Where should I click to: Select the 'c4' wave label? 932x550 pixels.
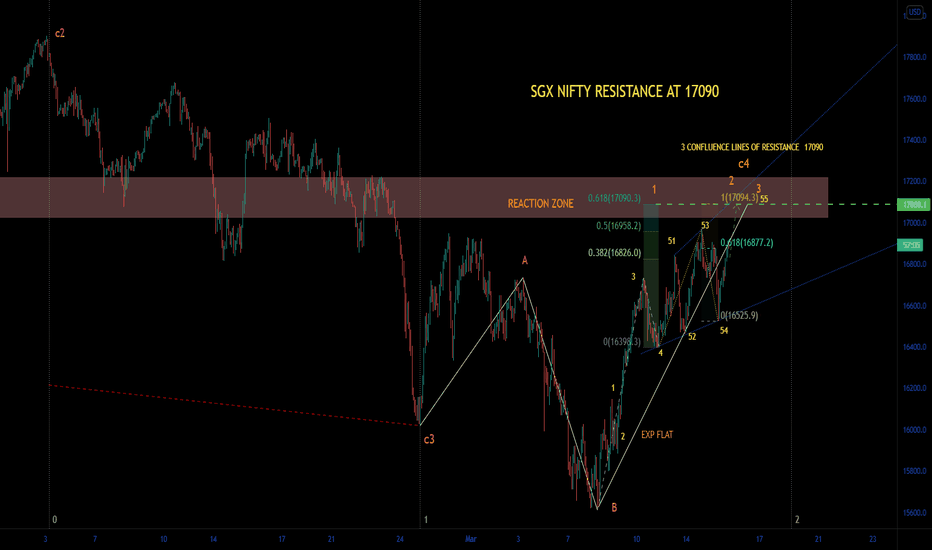point(744,164)
